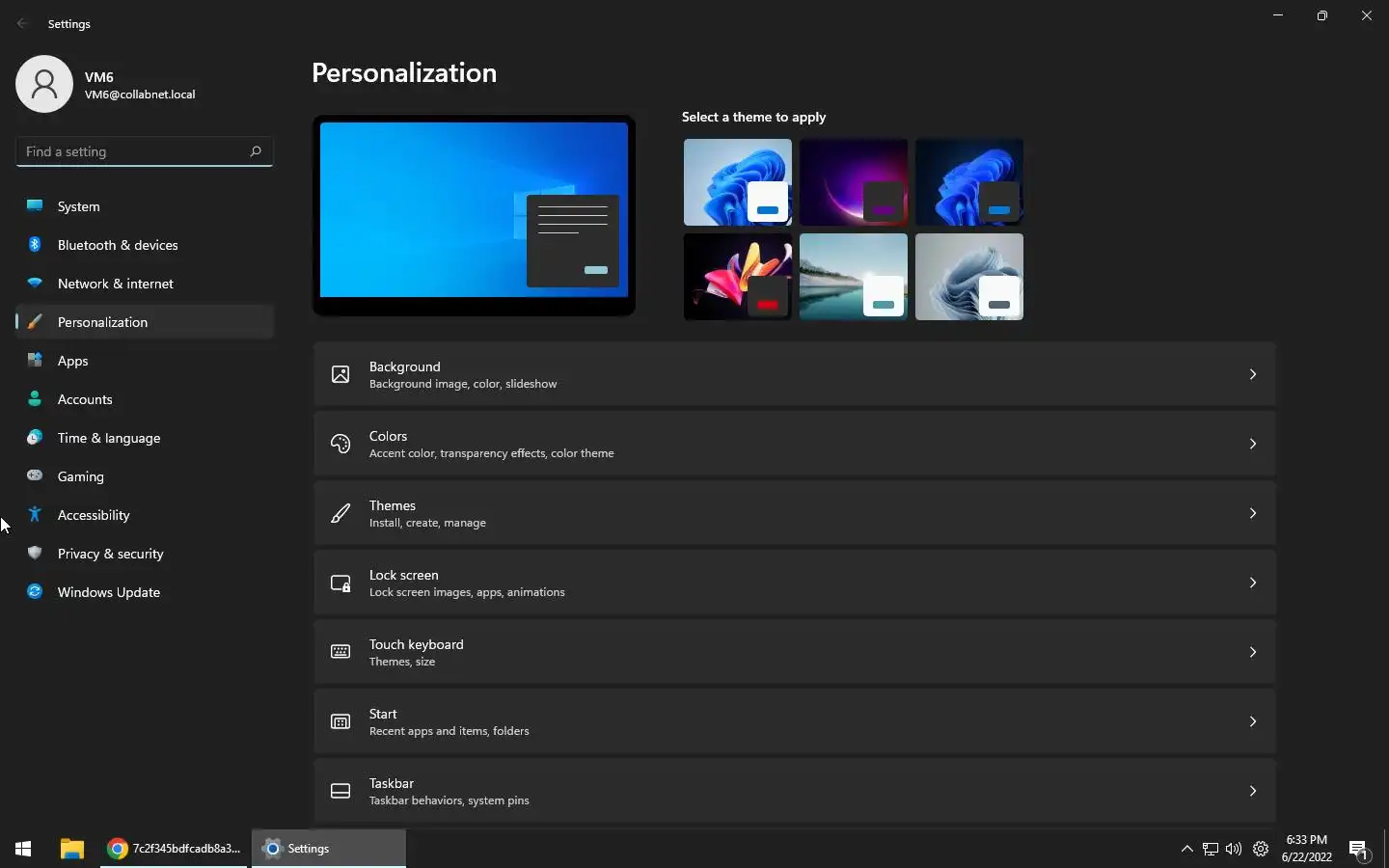Image resolution: width=1389 pixels, height=868 pixels.
Task: Open Privacy & security page
Action: [x=145, y=553]
